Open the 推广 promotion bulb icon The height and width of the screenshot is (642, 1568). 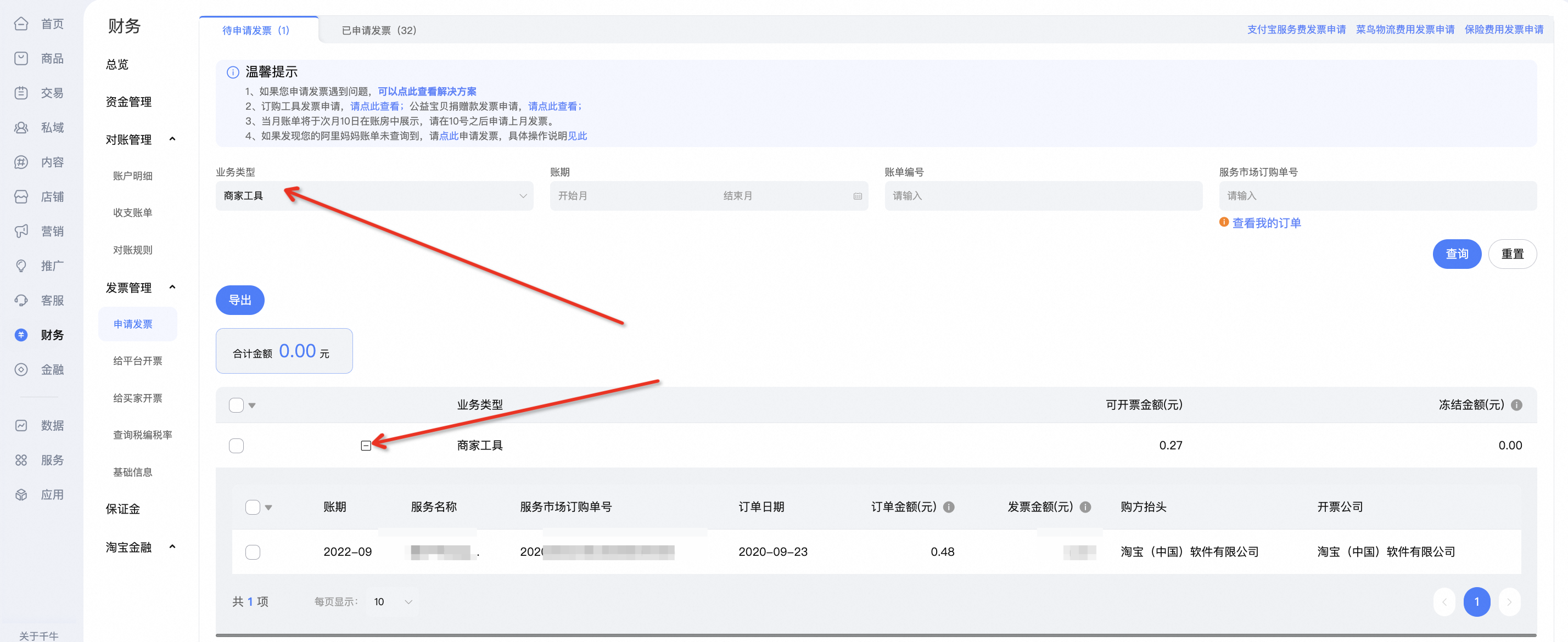(21, 266)
